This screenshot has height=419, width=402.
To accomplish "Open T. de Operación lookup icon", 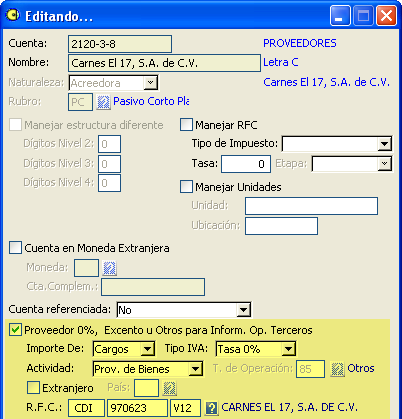I will (x=337, y=369).
